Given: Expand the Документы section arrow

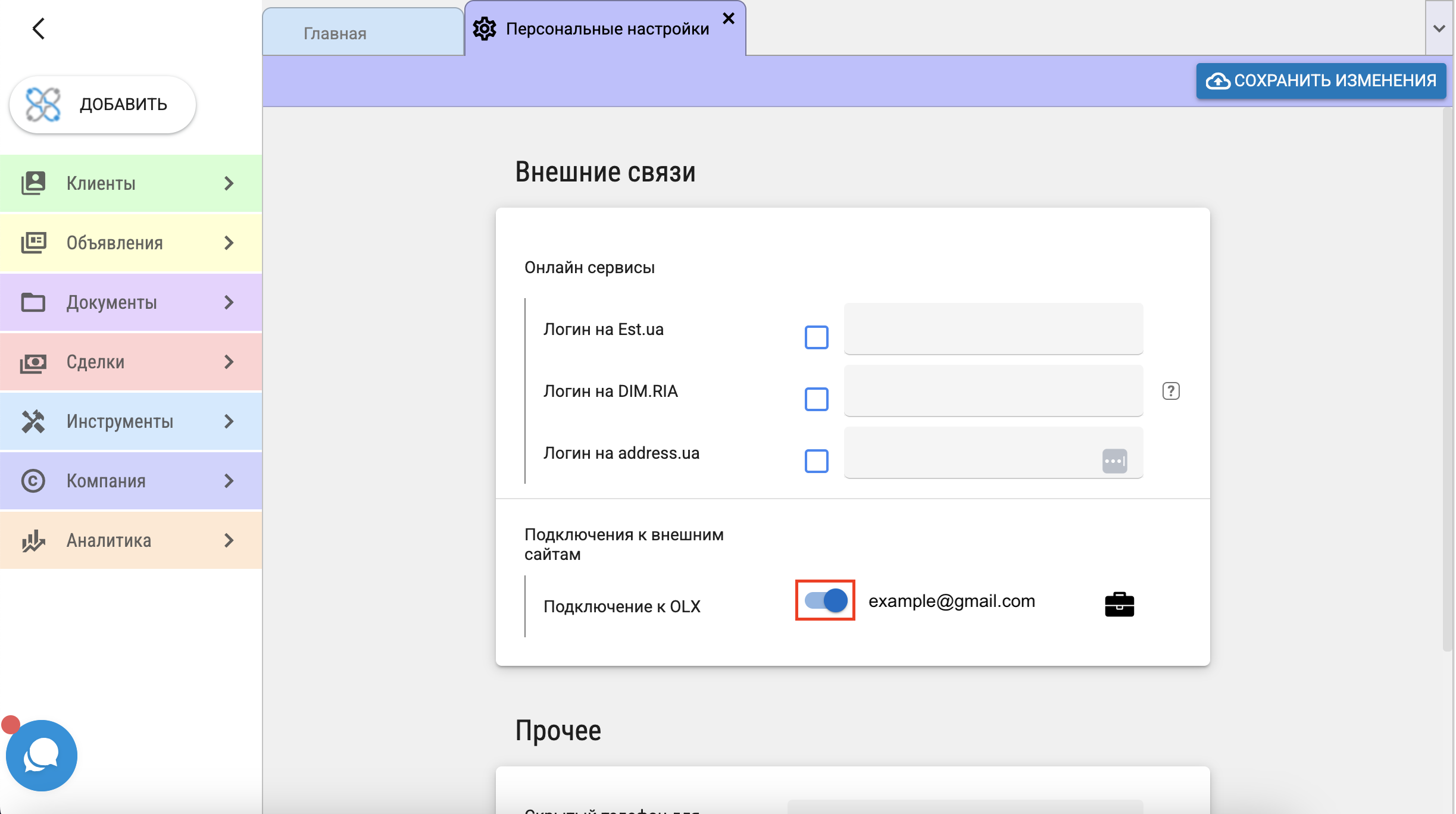Looking at the screenshot, I should click(229, 302).
